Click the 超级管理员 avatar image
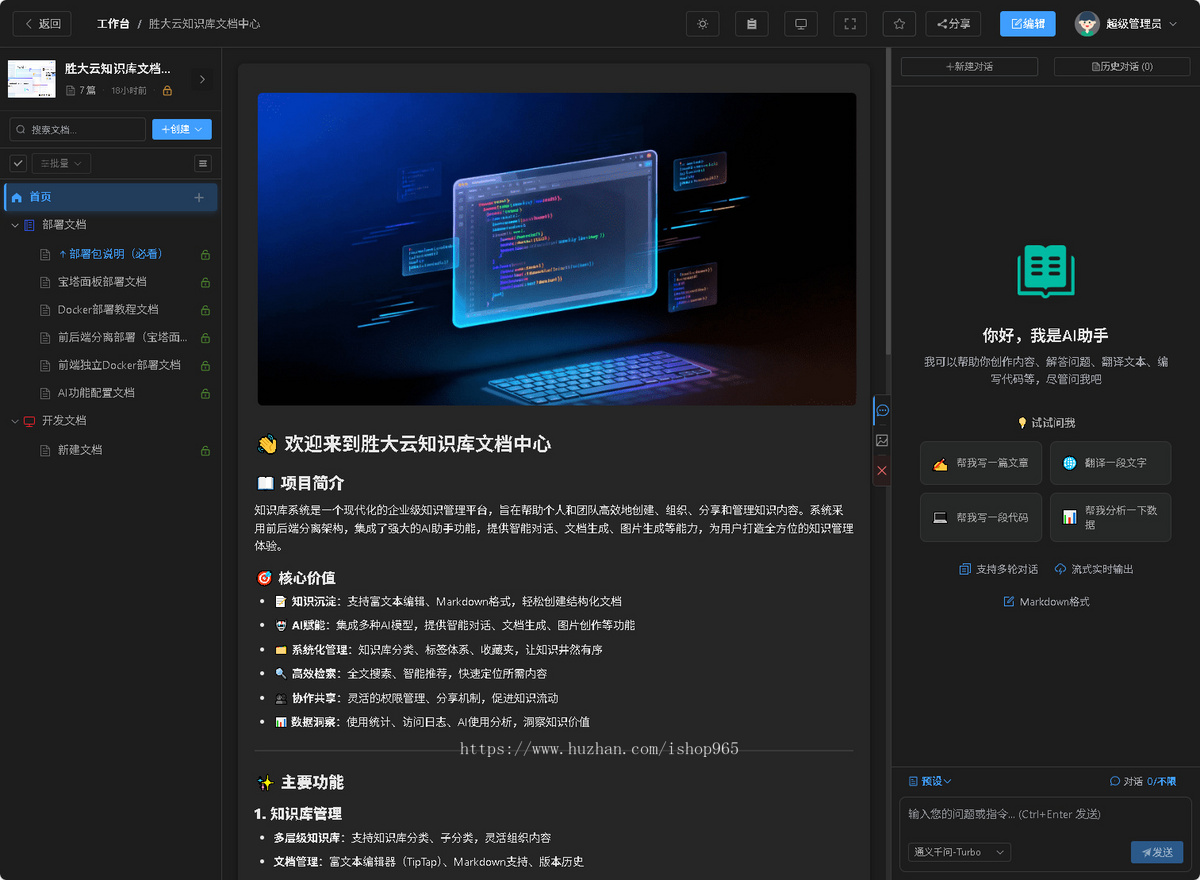This screenshot has width=1200, height=880. [x=1087, y=24]
